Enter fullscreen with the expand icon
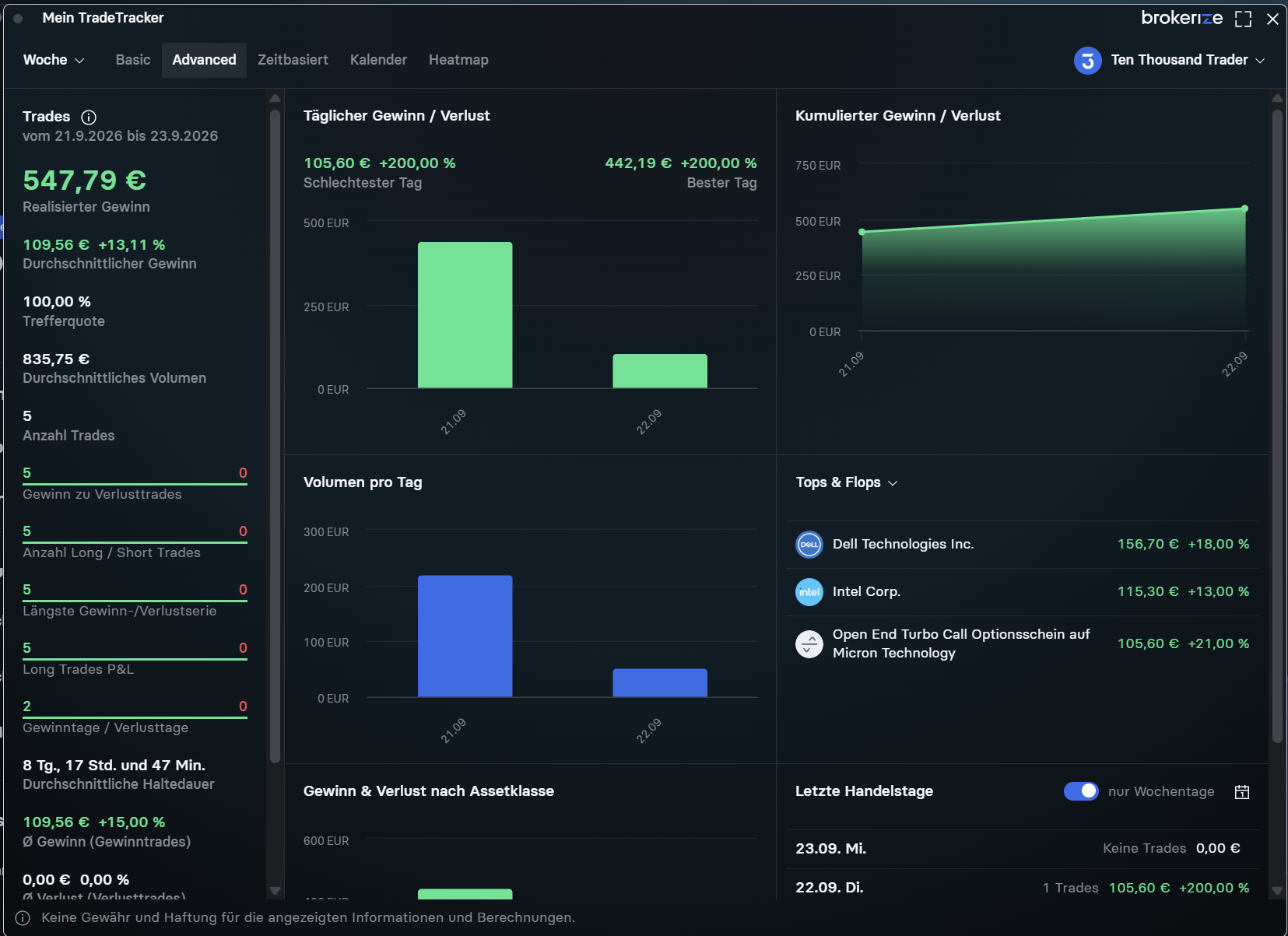The height and width of the screenshot is (936, 1288). (x=1243, y=19)
